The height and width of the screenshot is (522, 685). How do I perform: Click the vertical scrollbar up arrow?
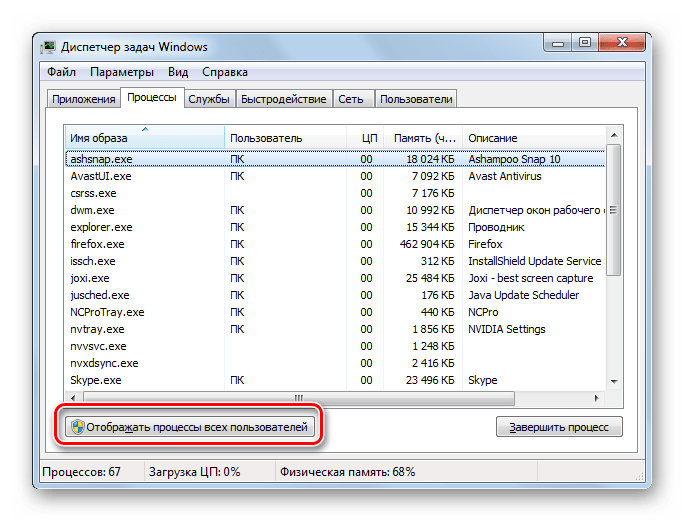[614, 135]
